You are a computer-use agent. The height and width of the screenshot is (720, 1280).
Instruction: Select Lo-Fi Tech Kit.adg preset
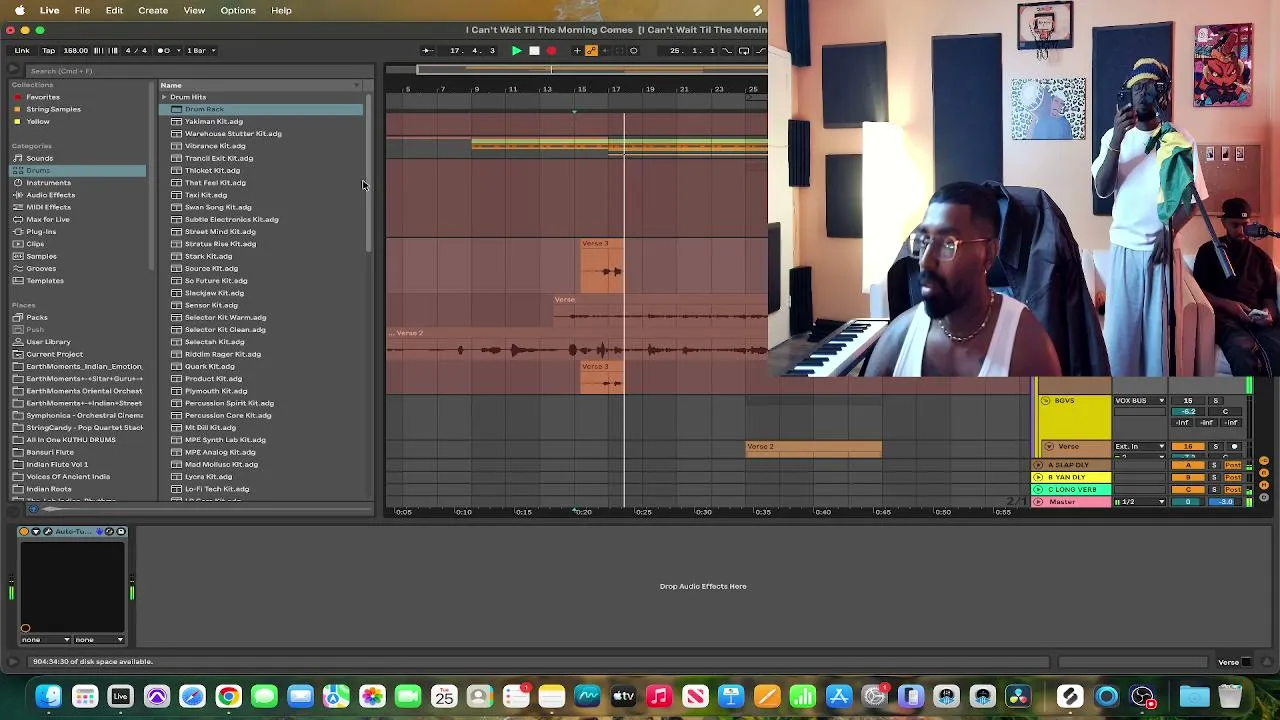coord(216,489)
